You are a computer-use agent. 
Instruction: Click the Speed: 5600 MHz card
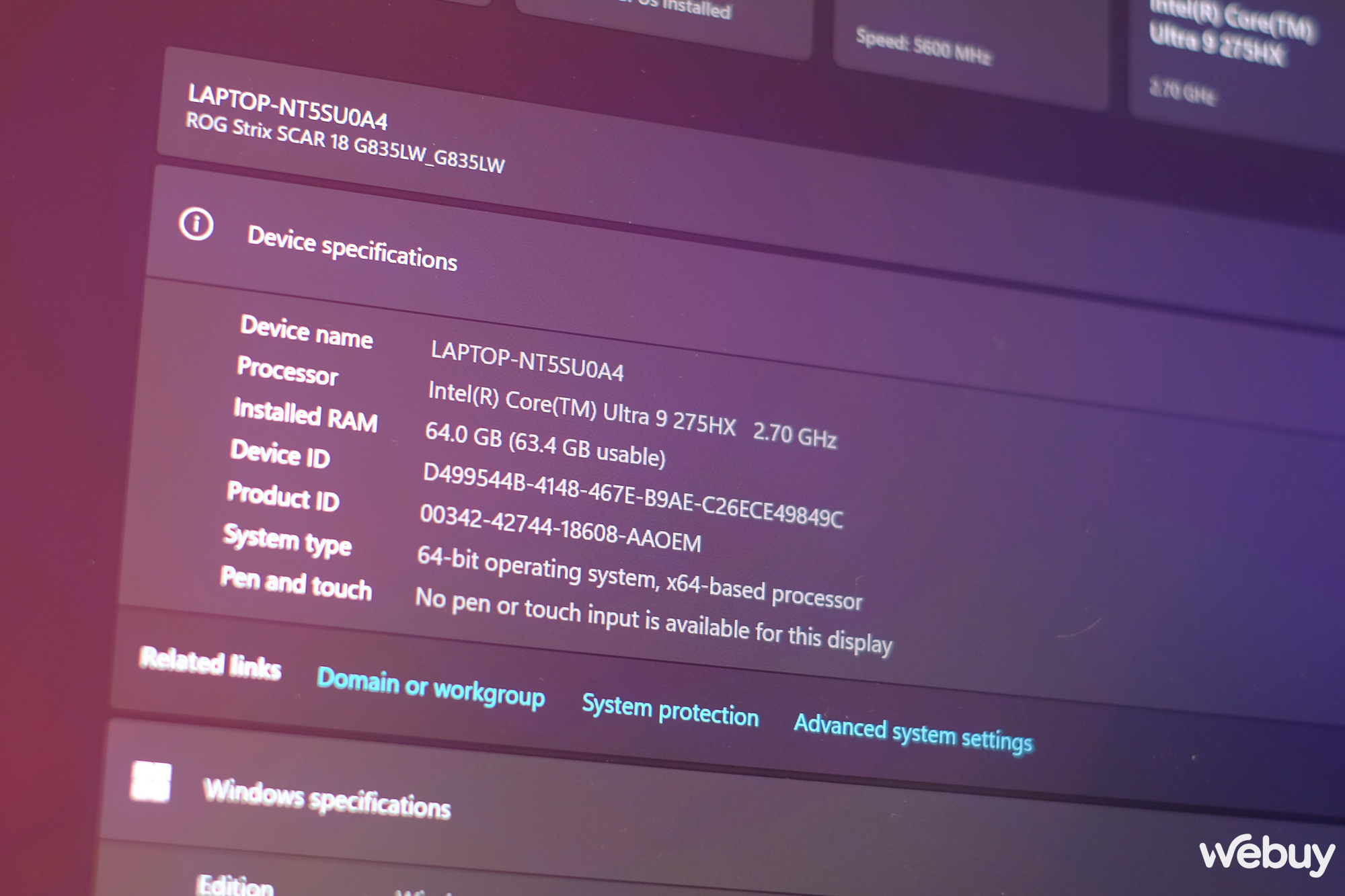970,50
